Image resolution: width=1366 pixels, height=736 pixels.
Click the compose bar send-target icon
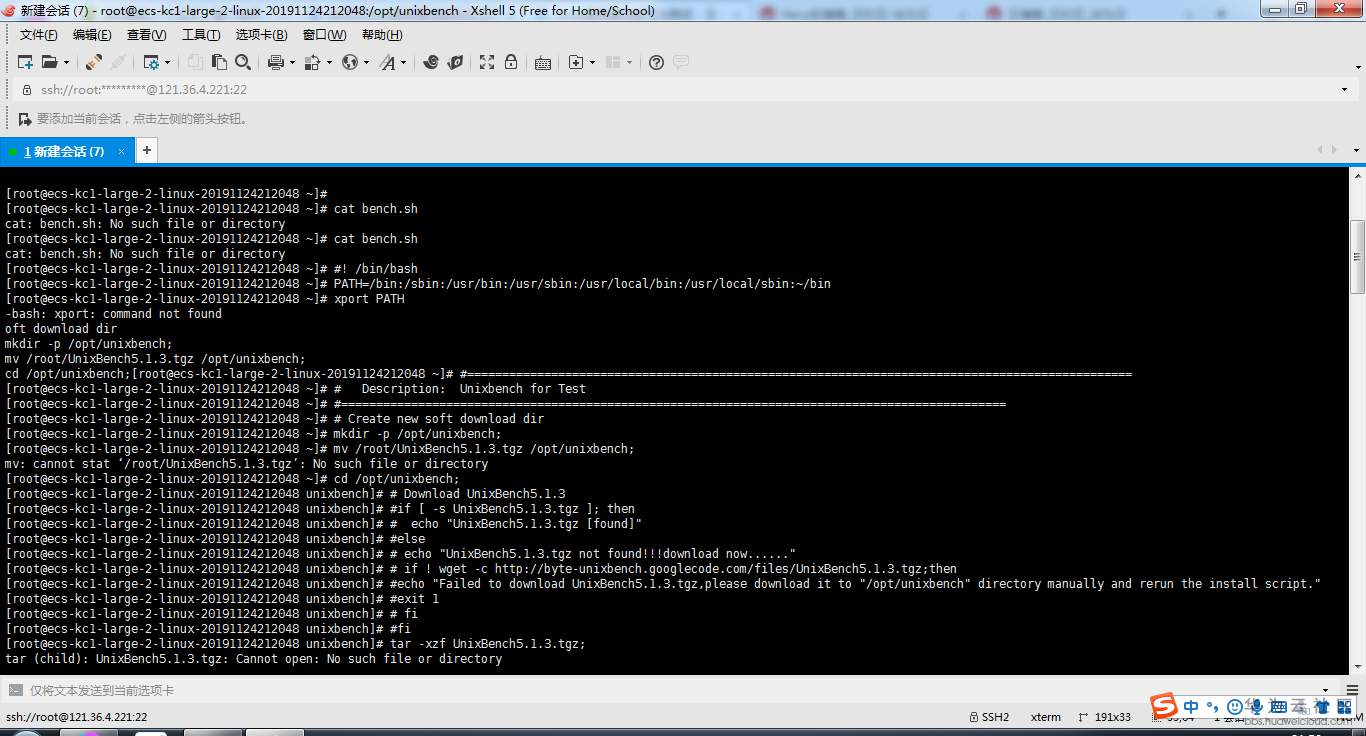coord(15,690)
